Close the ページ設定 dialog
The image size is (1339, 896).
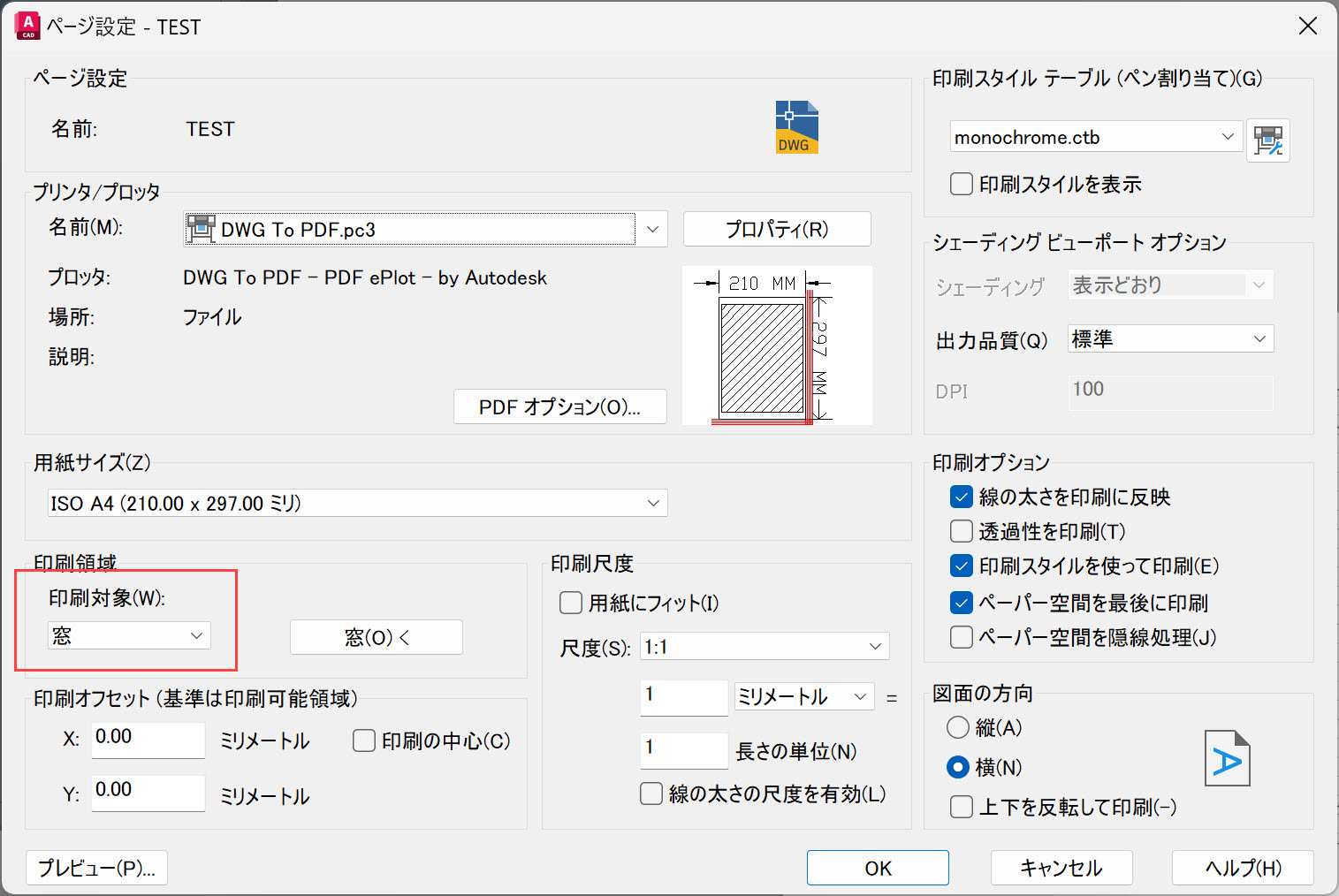pos(1308,26)
